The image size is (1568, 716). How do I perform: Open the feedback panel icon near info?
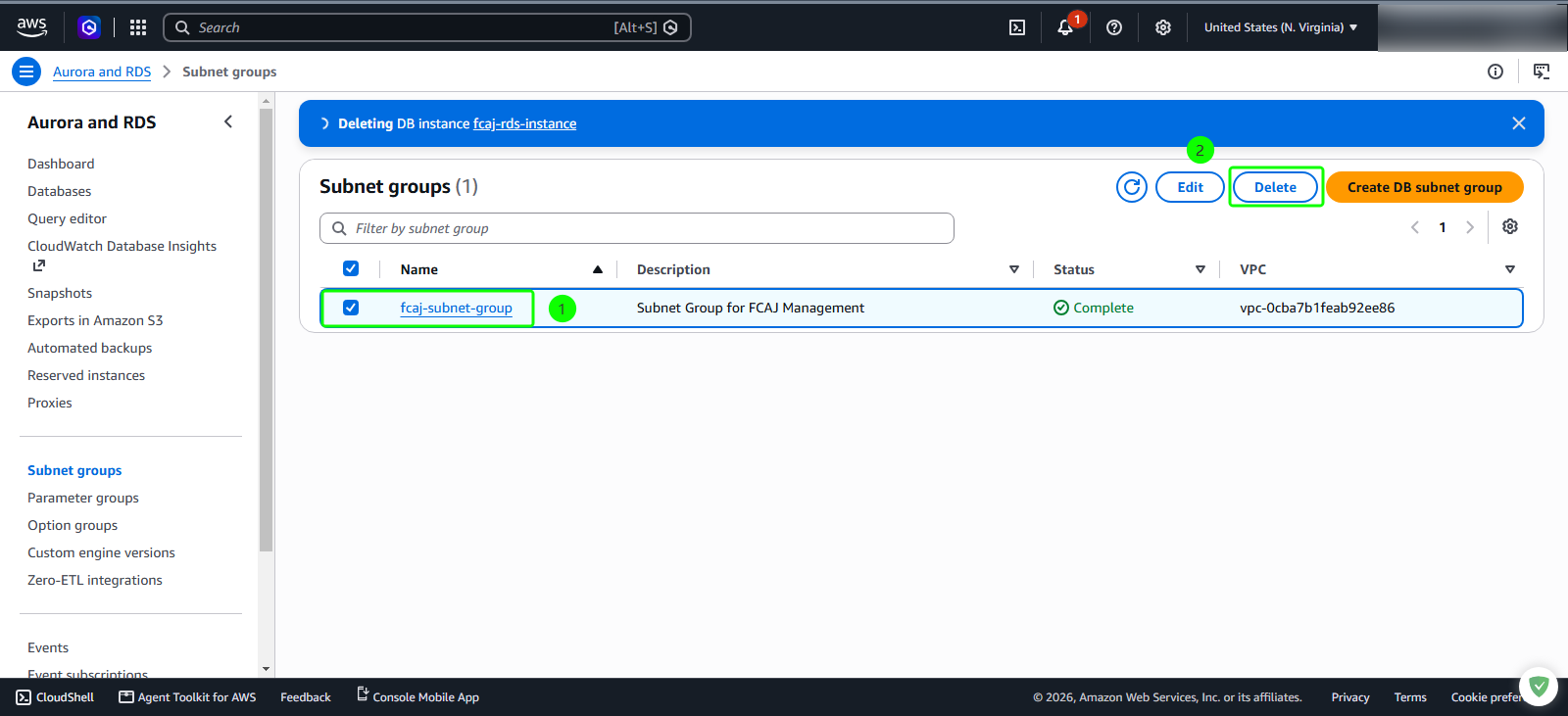click(x=1542, y=72)
